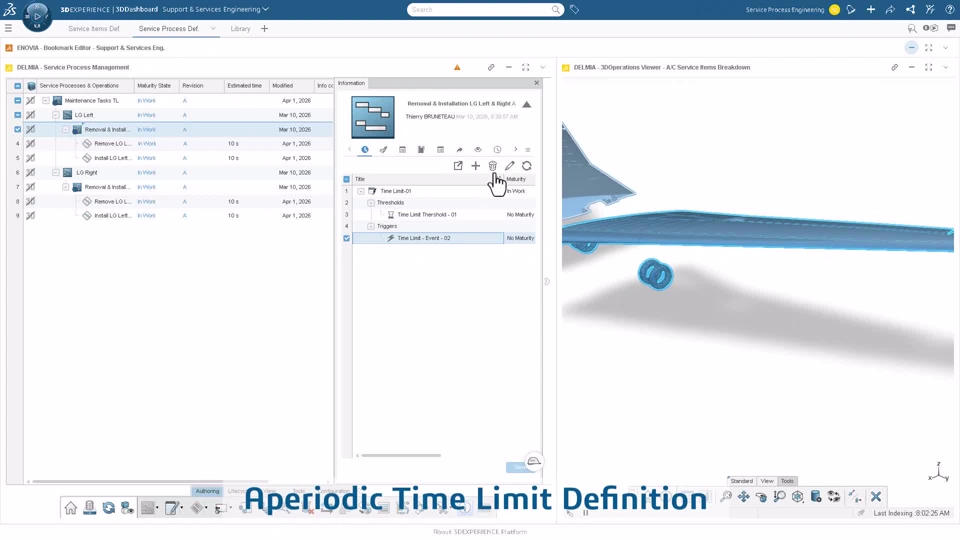
Task: Open the 3DEXPERIENCE compass
Action: pos(37,17)
